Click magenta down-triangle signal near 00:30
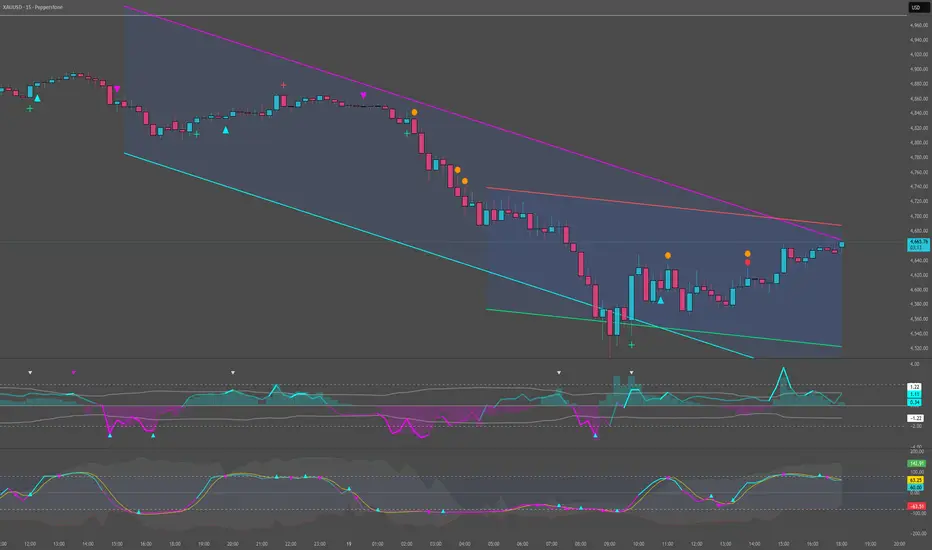 coord(363,95)
